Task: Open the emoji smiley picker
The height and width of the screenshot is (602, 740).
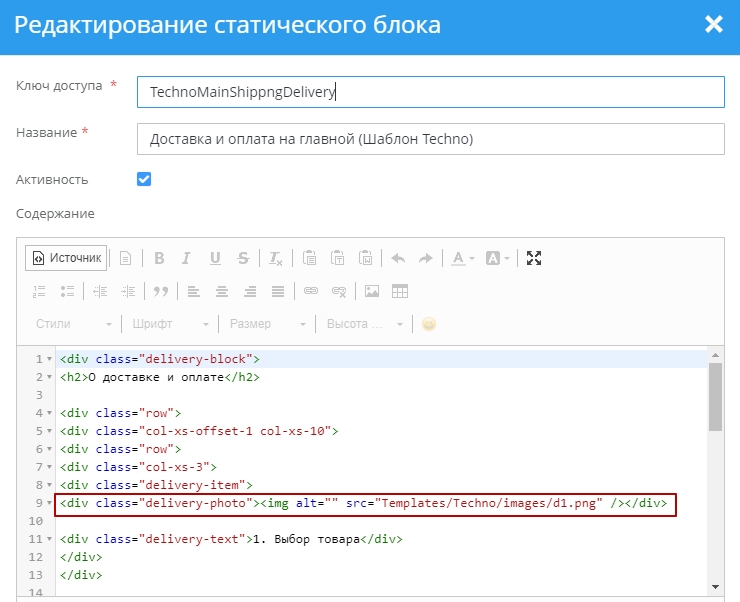Action: (429, 324)
